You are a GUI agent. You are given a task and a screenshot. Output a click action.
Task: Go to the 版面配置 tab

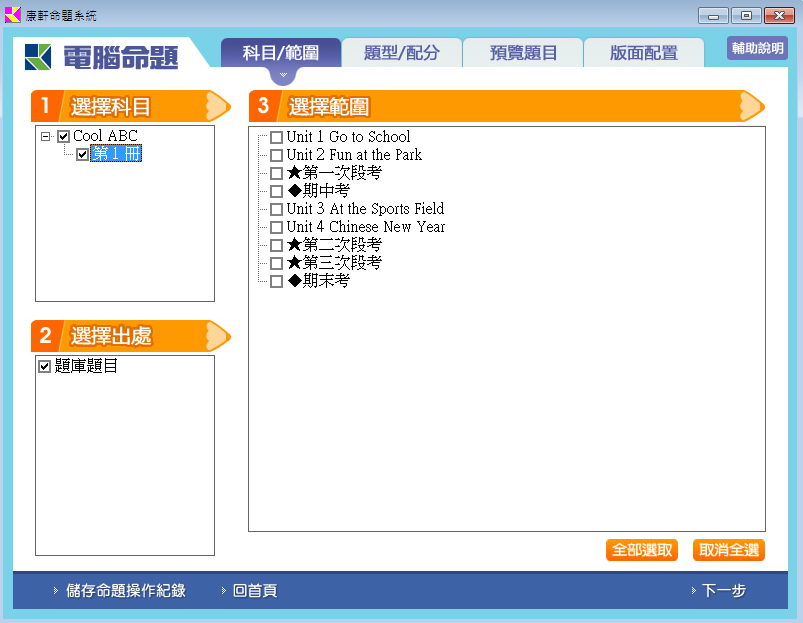pos(644,53)
